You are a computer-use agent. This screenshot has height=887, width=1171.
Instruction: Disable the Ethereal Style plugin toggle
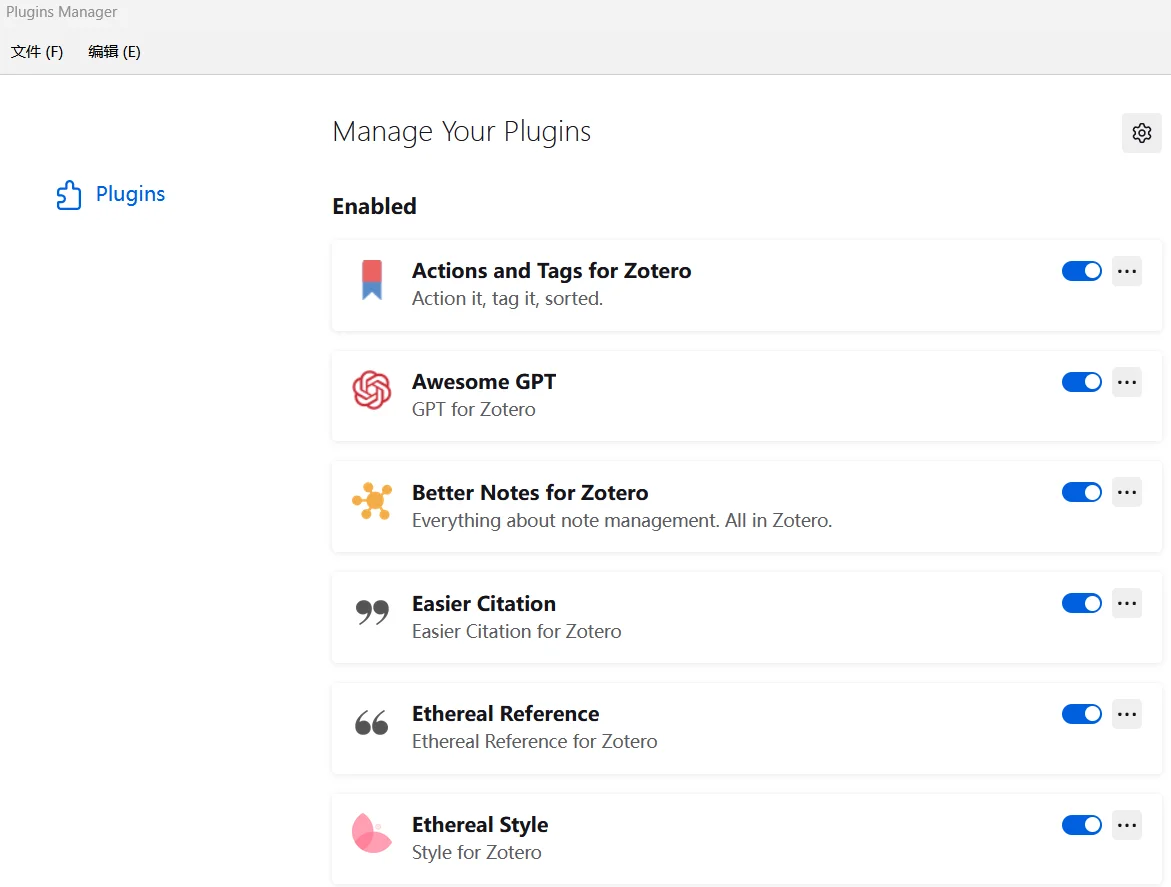1081,825
